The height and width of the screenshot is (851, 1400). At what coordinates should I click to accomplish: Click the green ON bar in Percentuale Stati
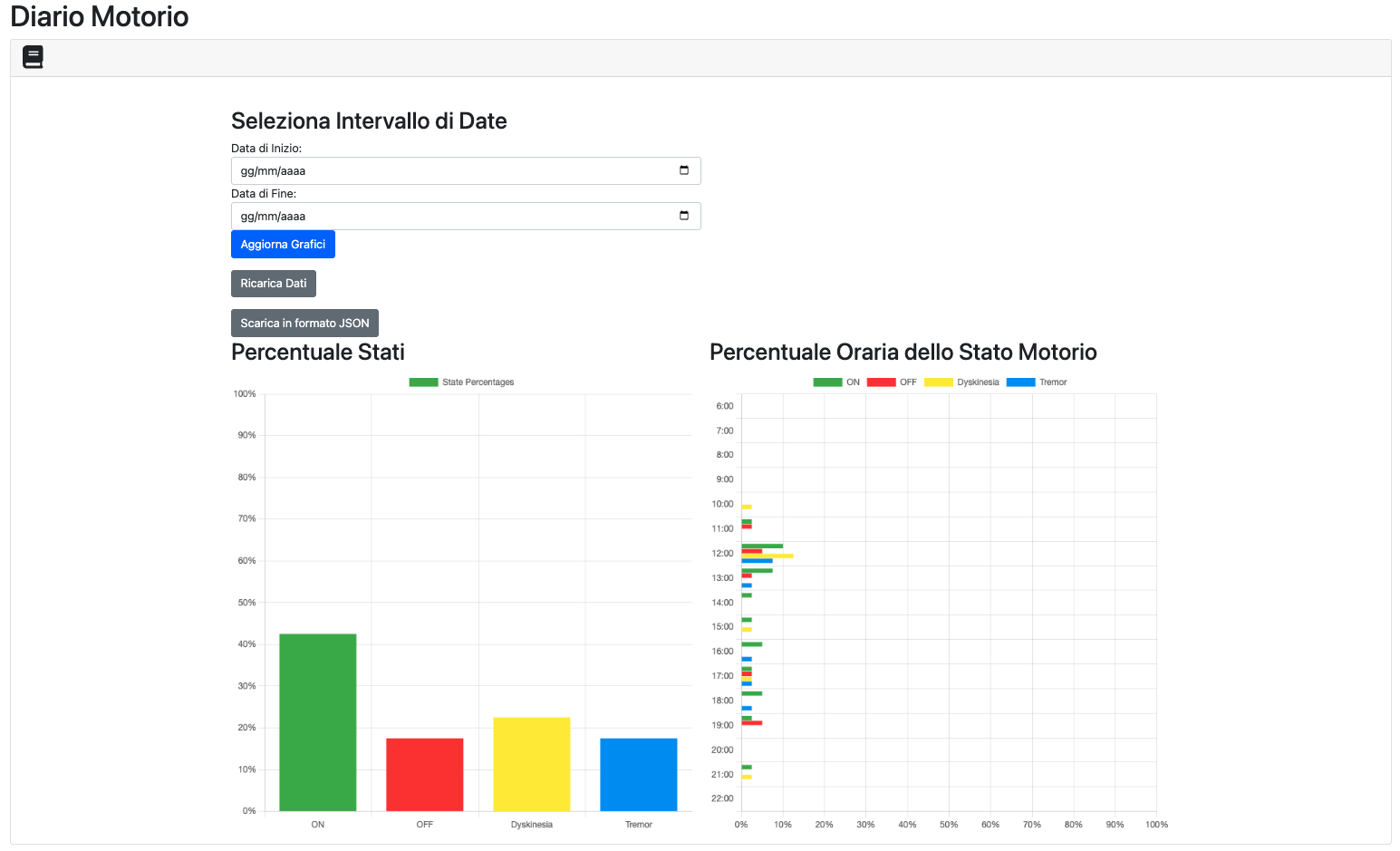point(318,722)
